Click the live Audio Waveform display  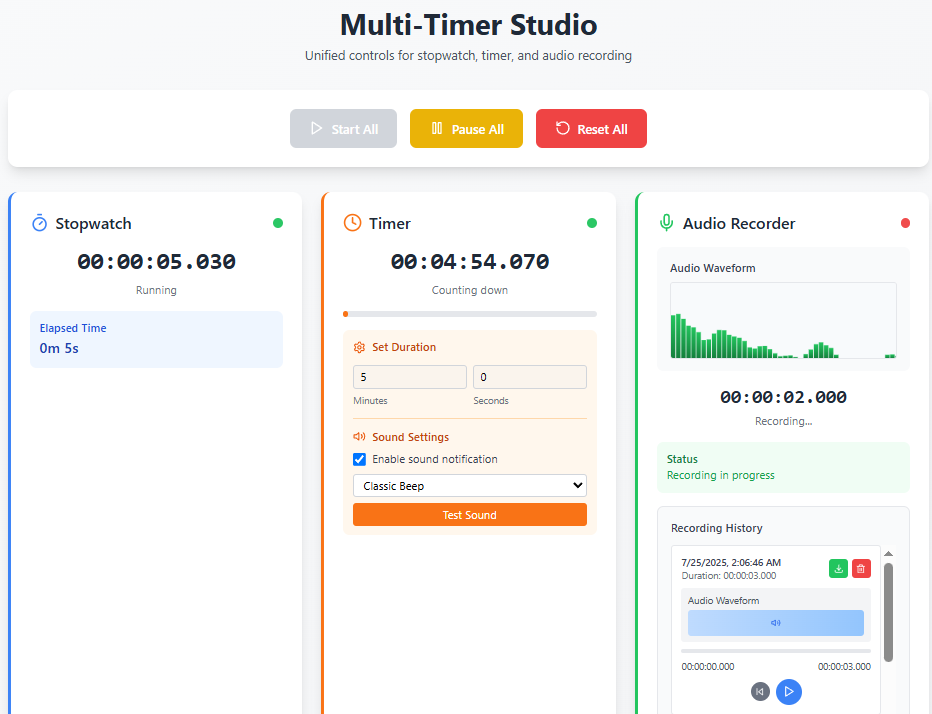click(x=783, y=320)
